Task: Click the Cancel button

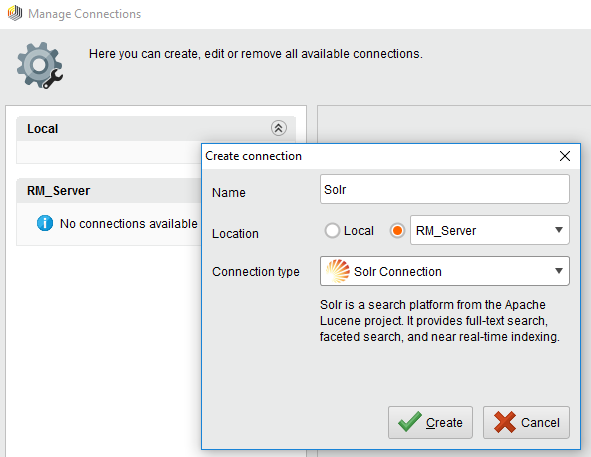Action: tap(526, 422)
